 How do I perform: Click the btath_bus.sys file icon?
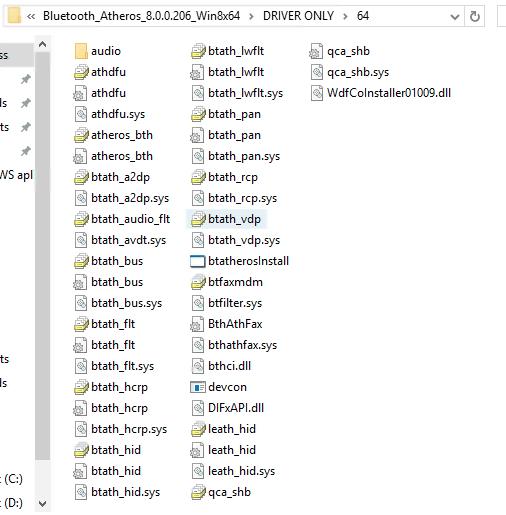pos(81,303)
